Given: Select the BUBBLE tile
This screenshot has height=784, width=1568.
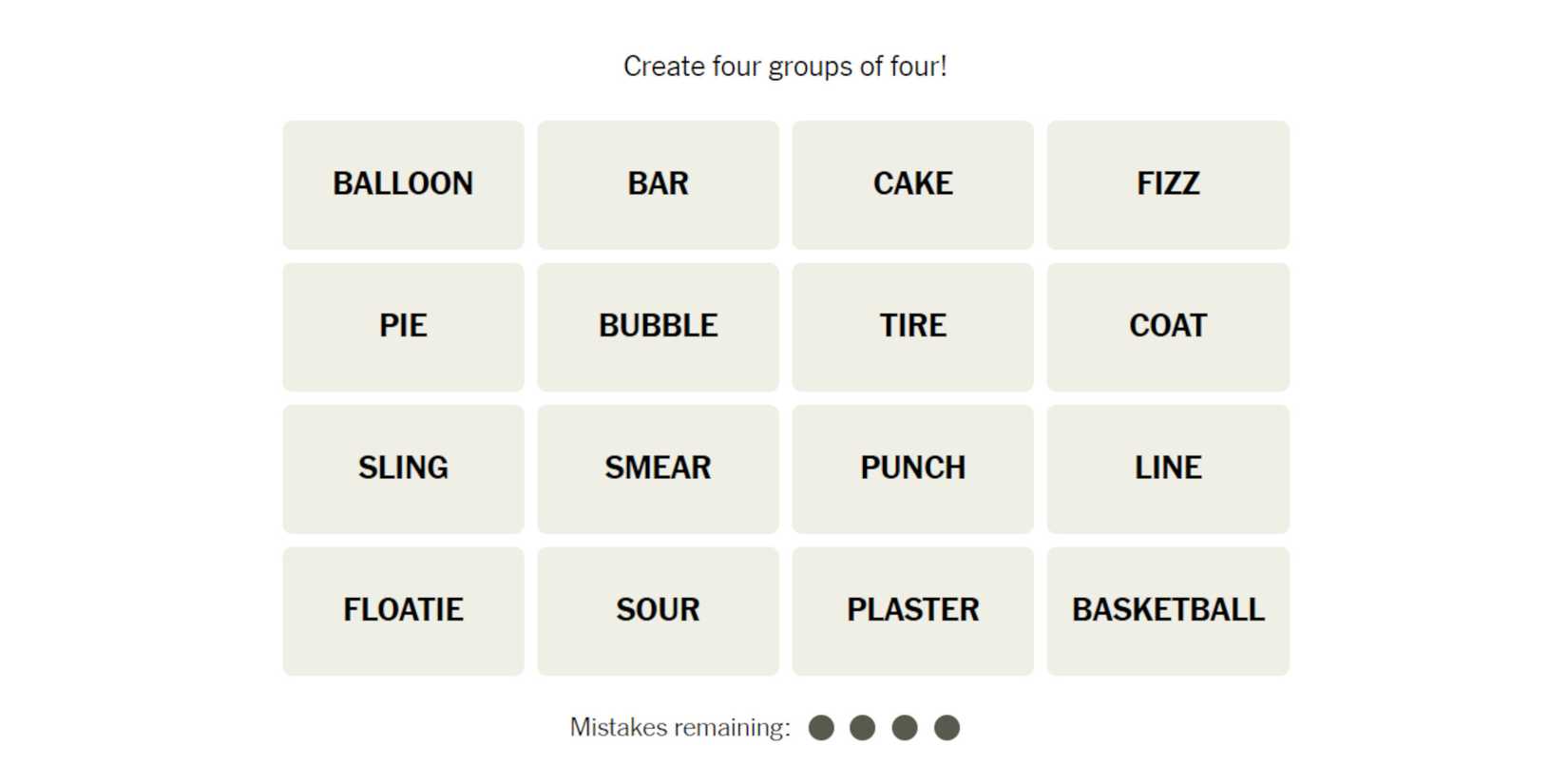Looking at the screenshot, I should pyautogui.click(x=658, y=327).
